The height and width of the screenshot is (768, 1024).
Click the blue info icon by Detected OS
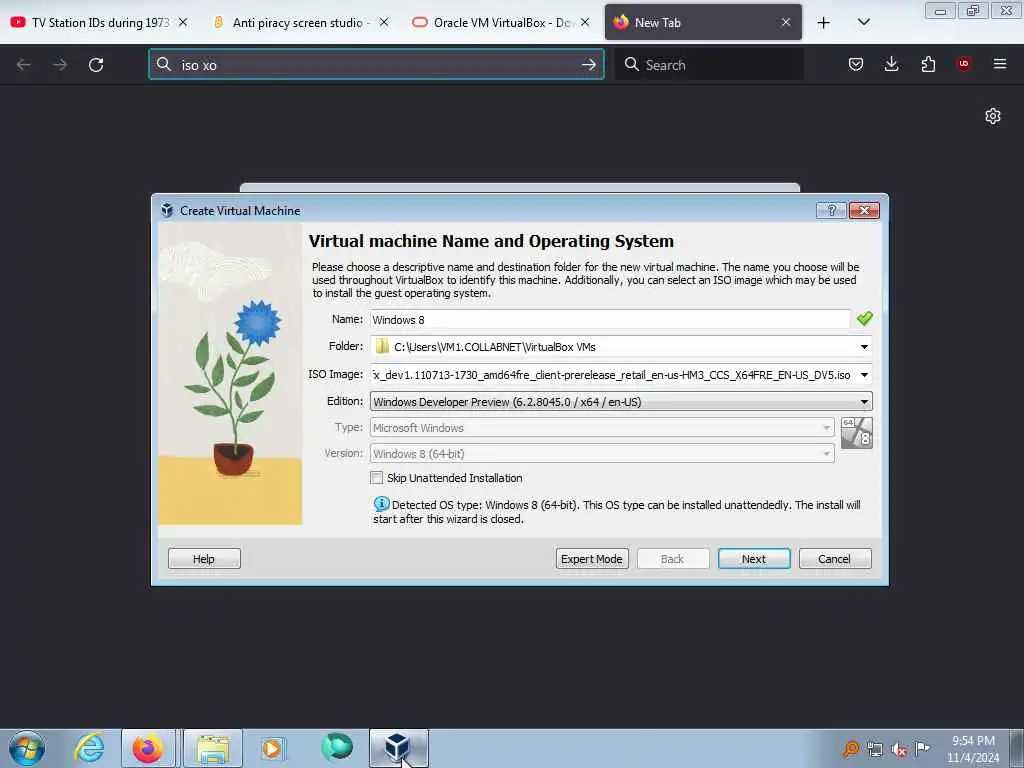tap(381, 504)
